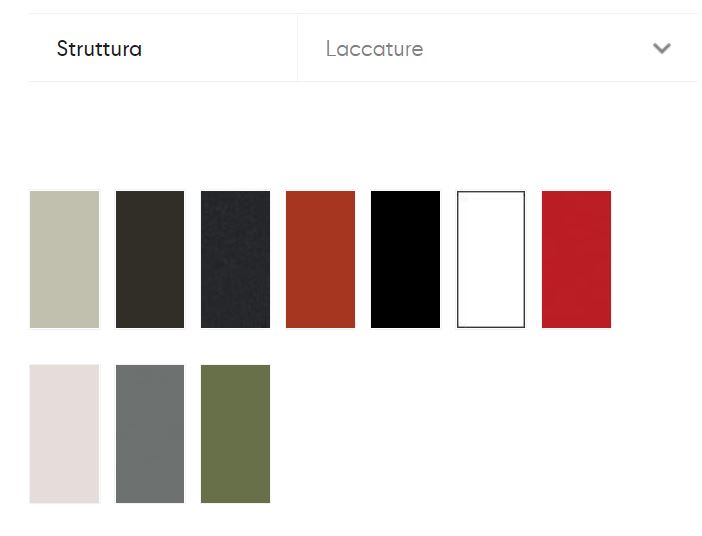
Task: Open the Laccature finish selector
Action: 497,48
